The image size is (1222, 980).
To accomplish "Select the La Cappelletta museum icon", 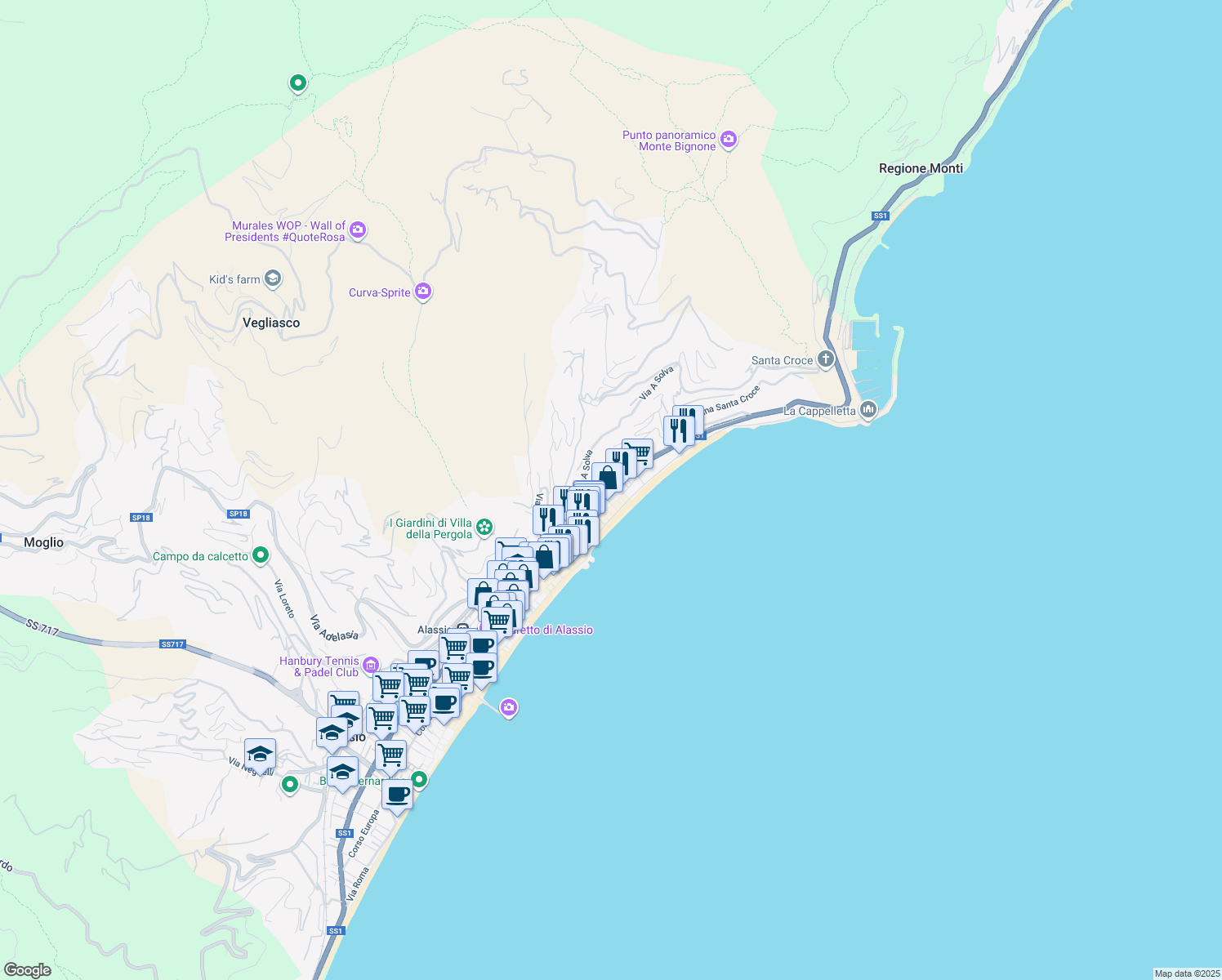I will pos(867,409).
